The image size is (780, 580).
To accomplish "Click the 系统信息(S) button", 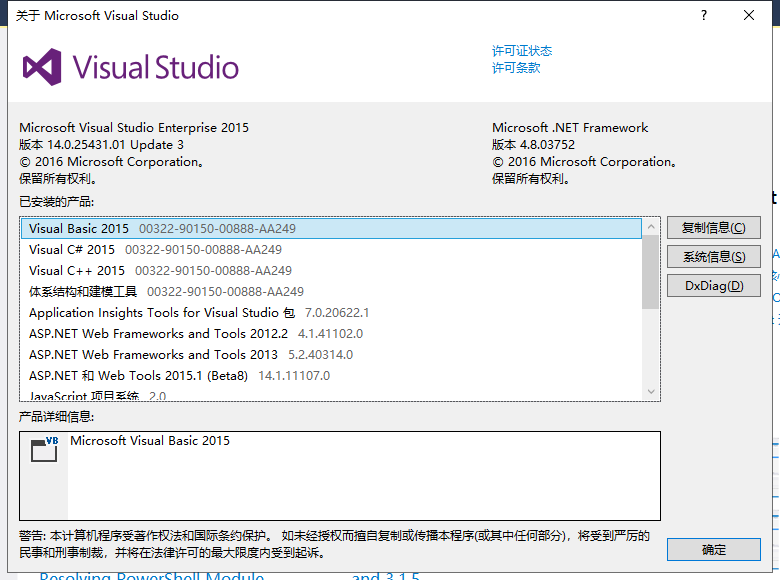I will click(713, 257).
